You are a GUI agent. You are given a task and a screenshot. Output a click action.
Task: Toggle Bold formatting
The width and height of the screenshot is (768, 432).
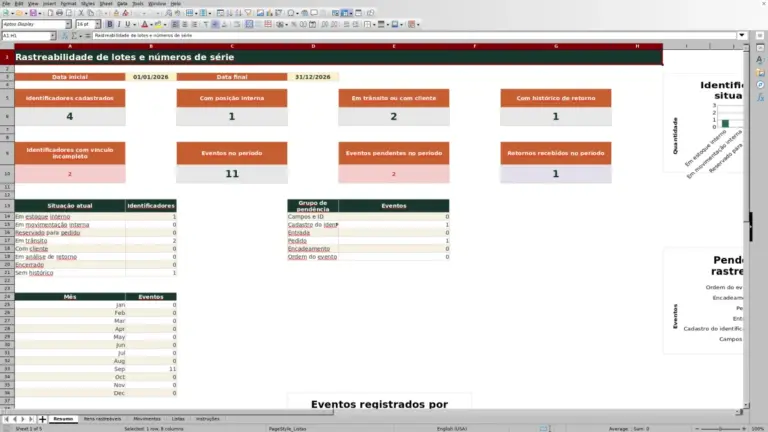tap(110, 24)
